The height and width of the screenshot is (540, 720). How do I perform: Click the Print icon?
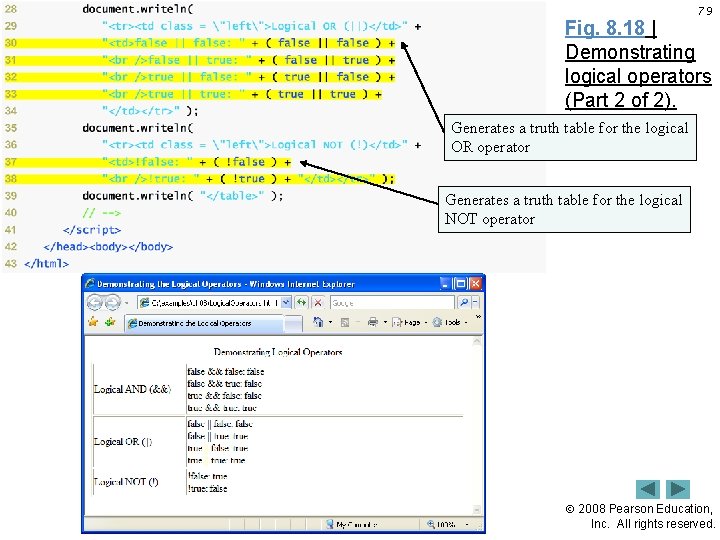(x=373, y=322)
